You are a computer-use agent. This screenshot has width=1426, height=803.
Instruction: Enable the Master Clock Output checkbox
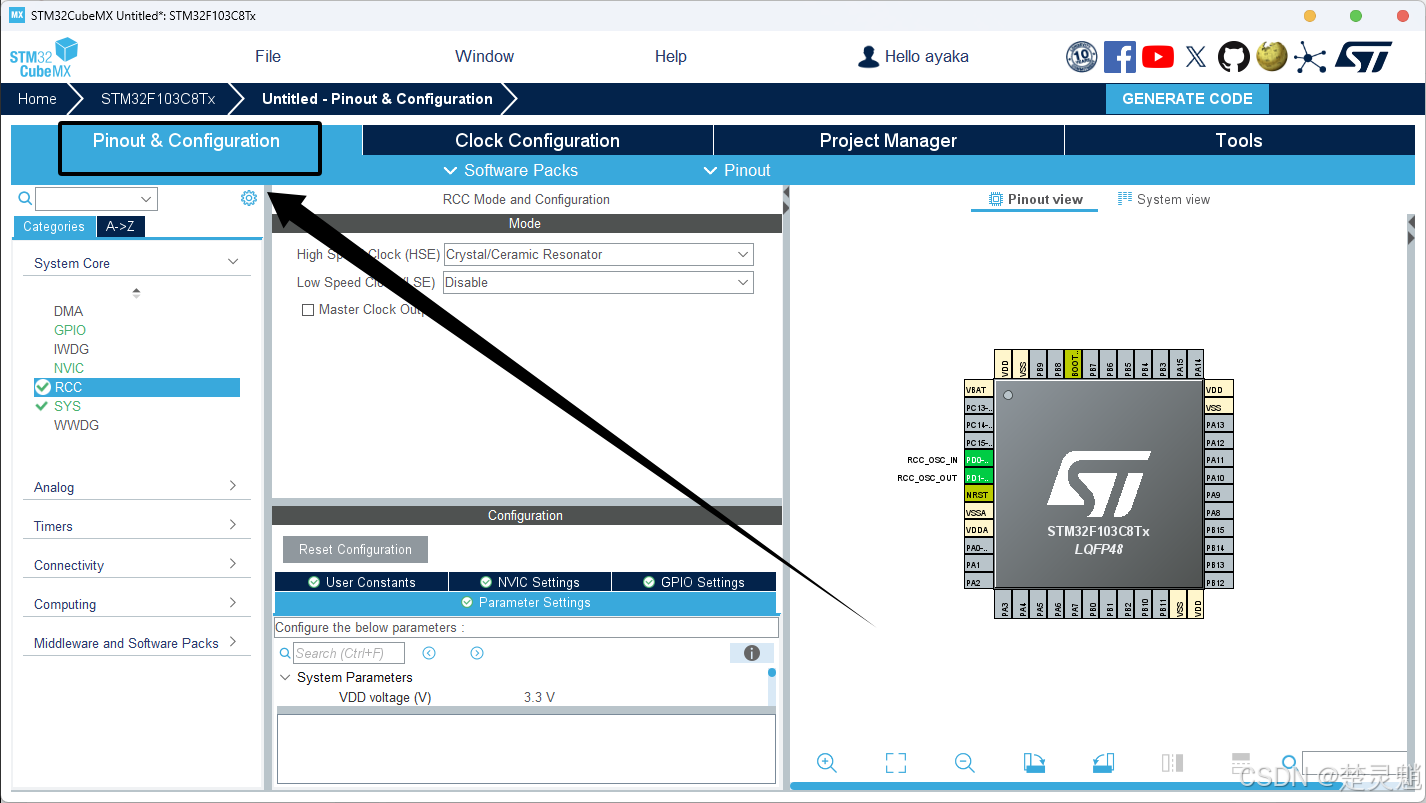[308, 310]
